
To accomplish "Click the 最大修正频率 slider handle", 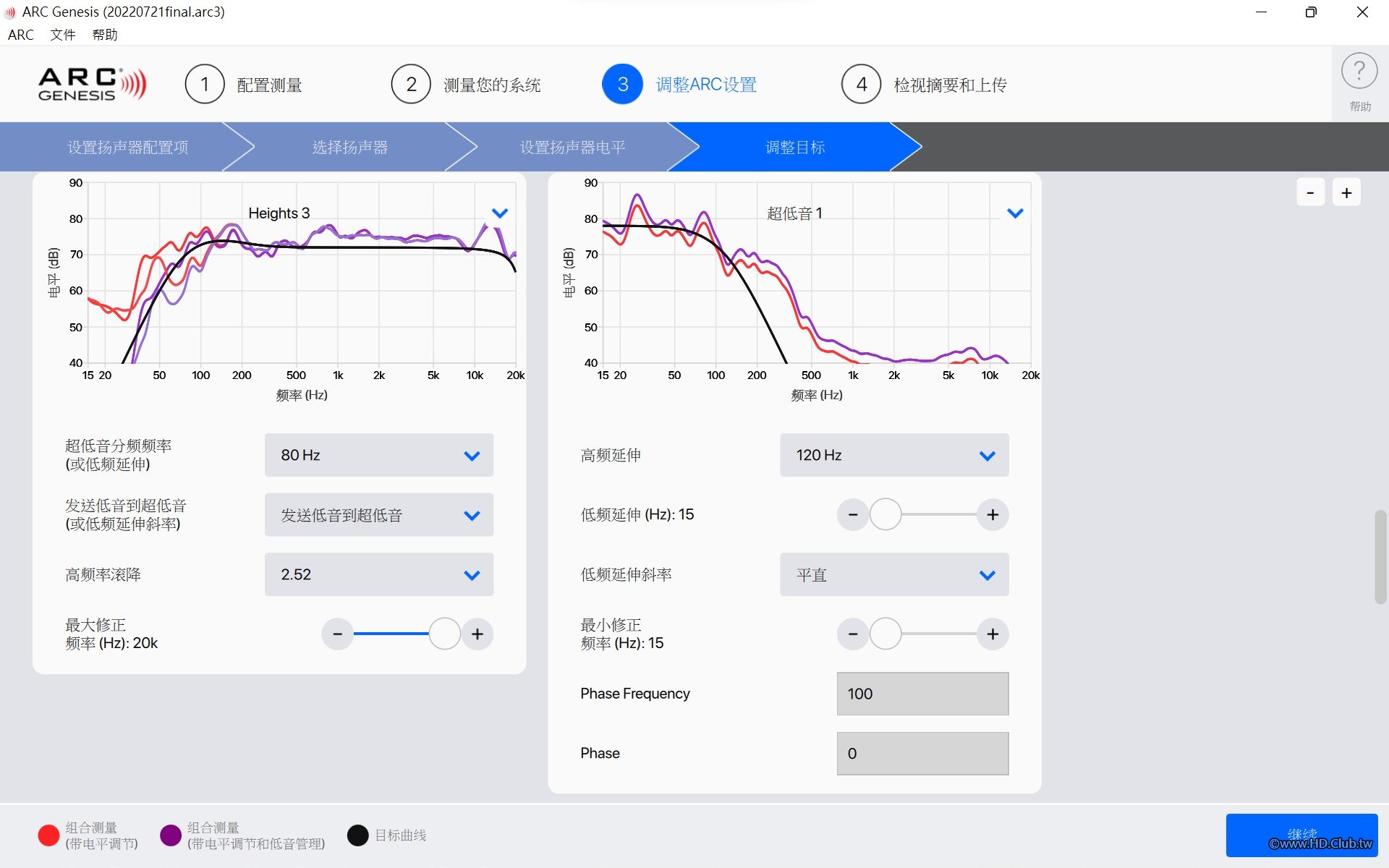I will point(444,634).
